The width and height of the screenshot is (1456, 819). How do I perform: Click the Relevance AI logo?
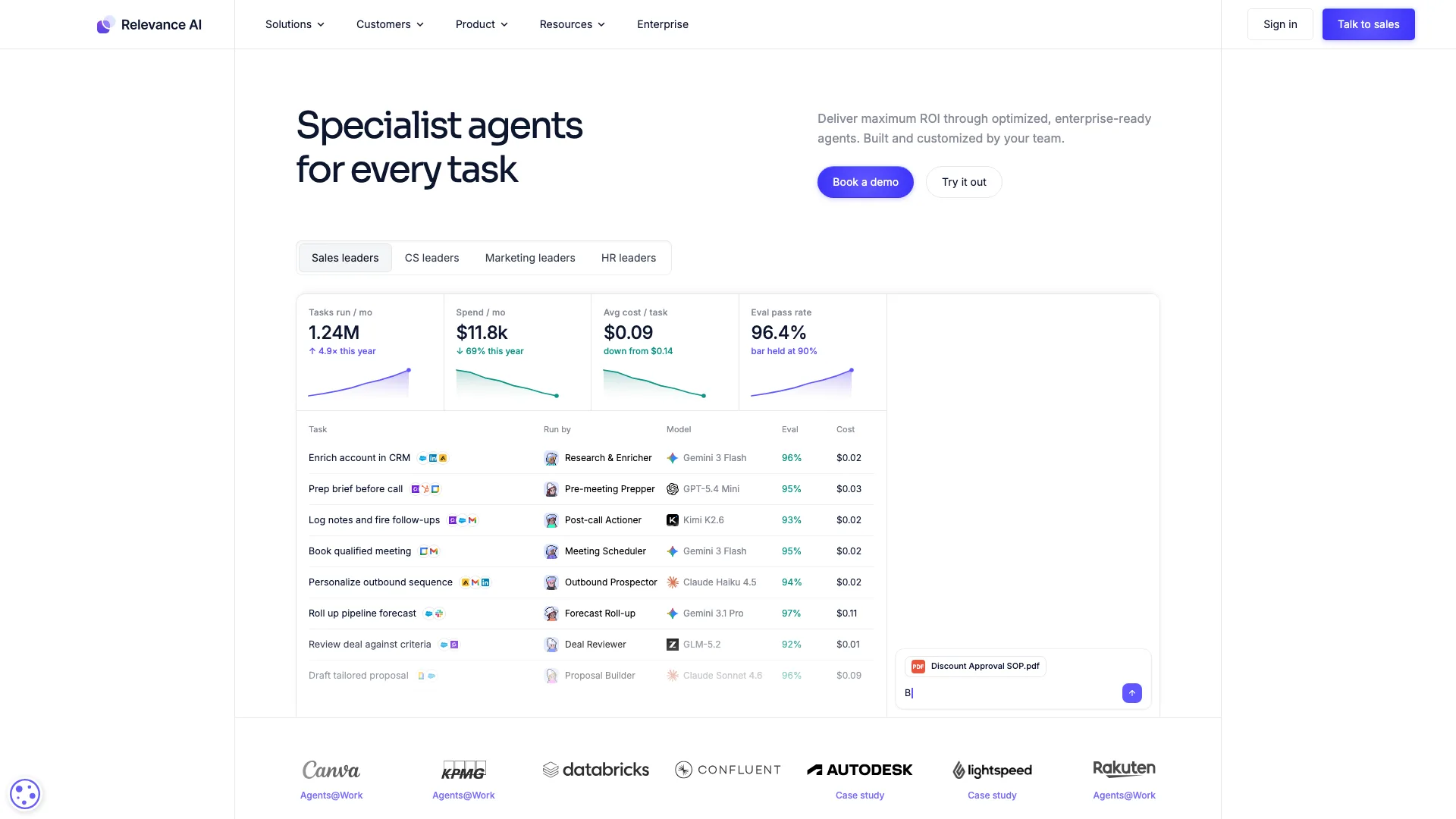pos(149,24)
